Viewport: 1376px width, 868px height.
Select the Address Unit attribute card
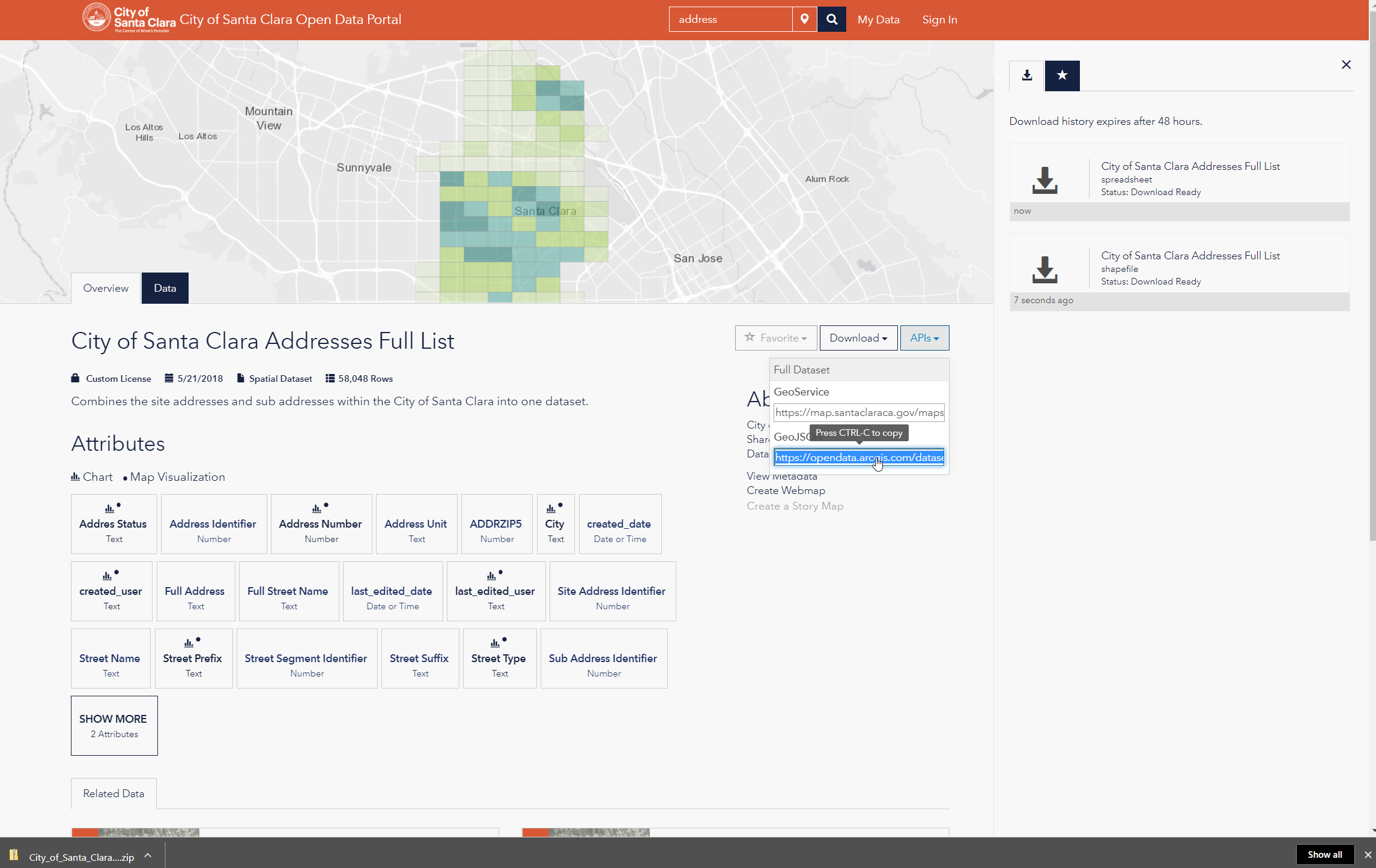pos(416,524)
